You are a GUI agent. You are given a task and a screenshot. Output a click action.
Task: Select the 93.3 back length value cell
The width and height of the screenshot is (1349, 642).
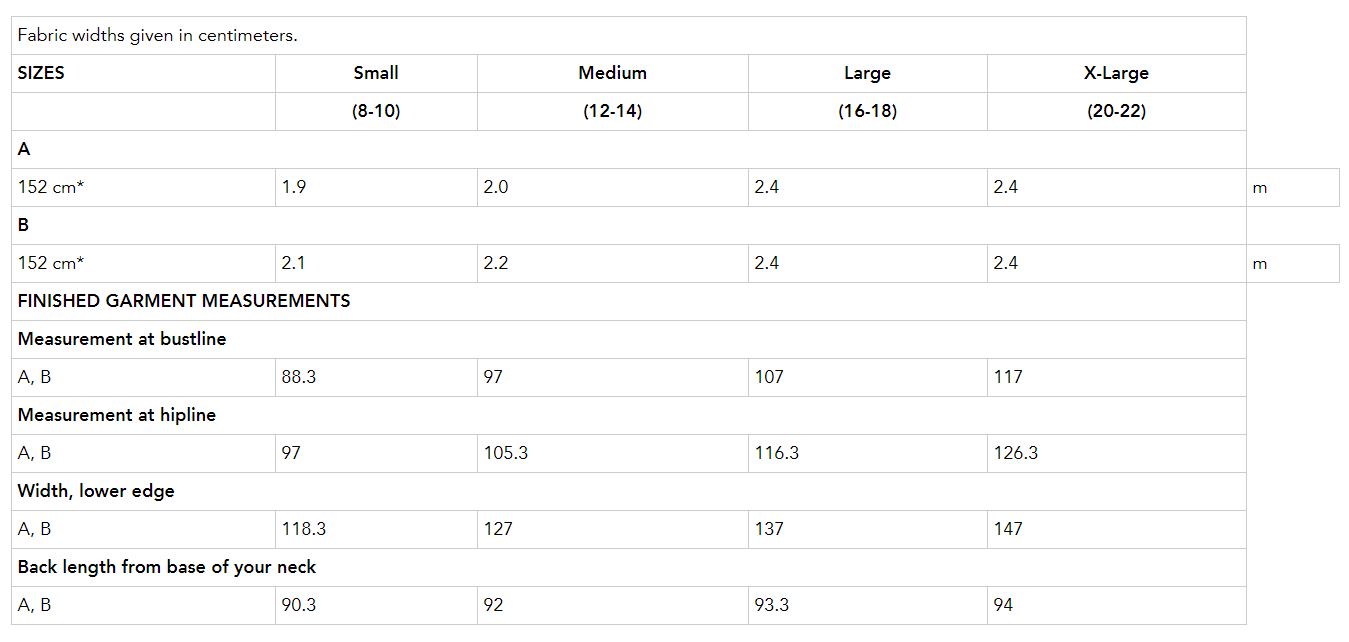(x=772, y=605)
